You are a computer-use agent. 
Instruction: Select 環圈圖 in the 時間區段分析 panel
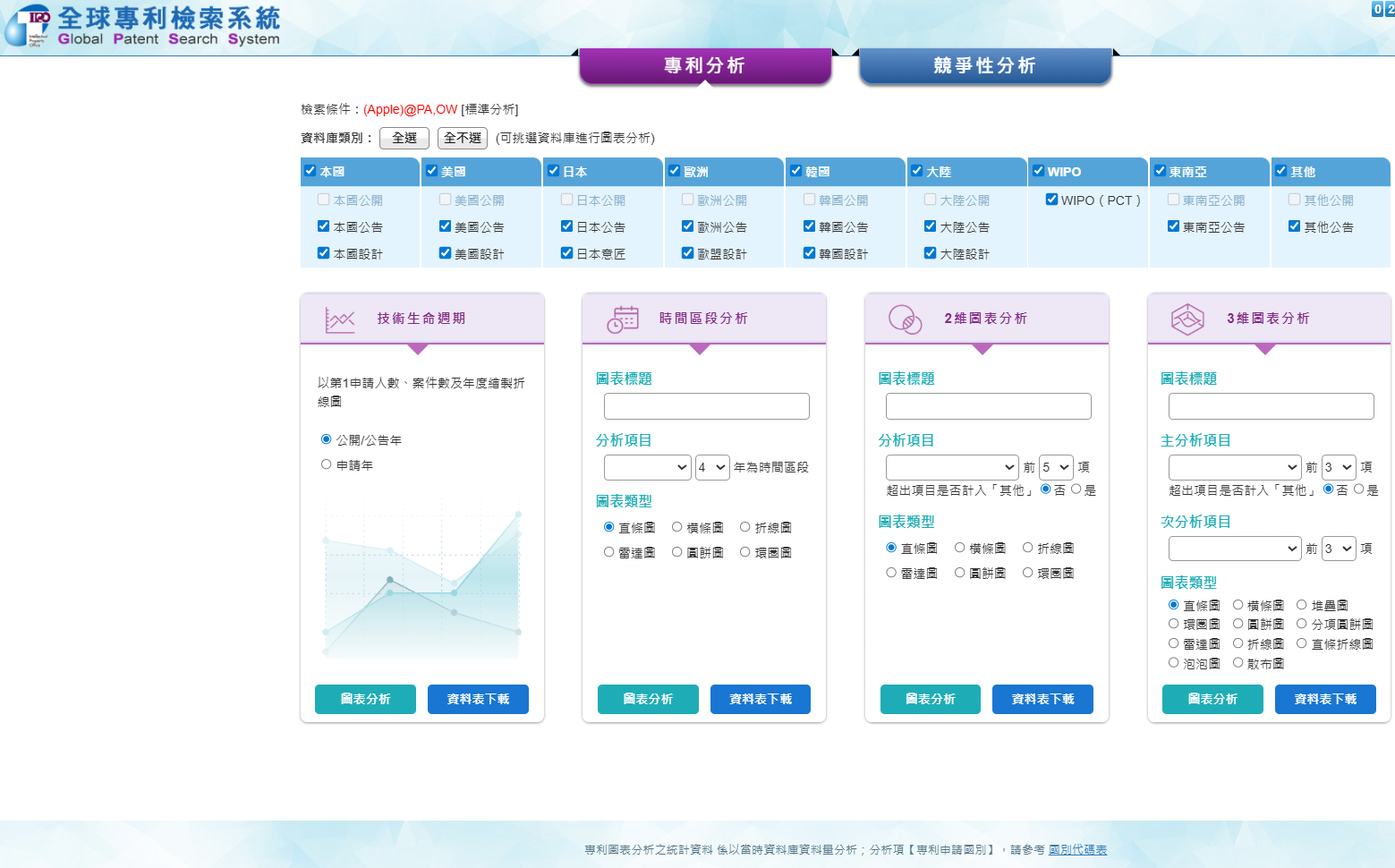[x=745, y=552]
